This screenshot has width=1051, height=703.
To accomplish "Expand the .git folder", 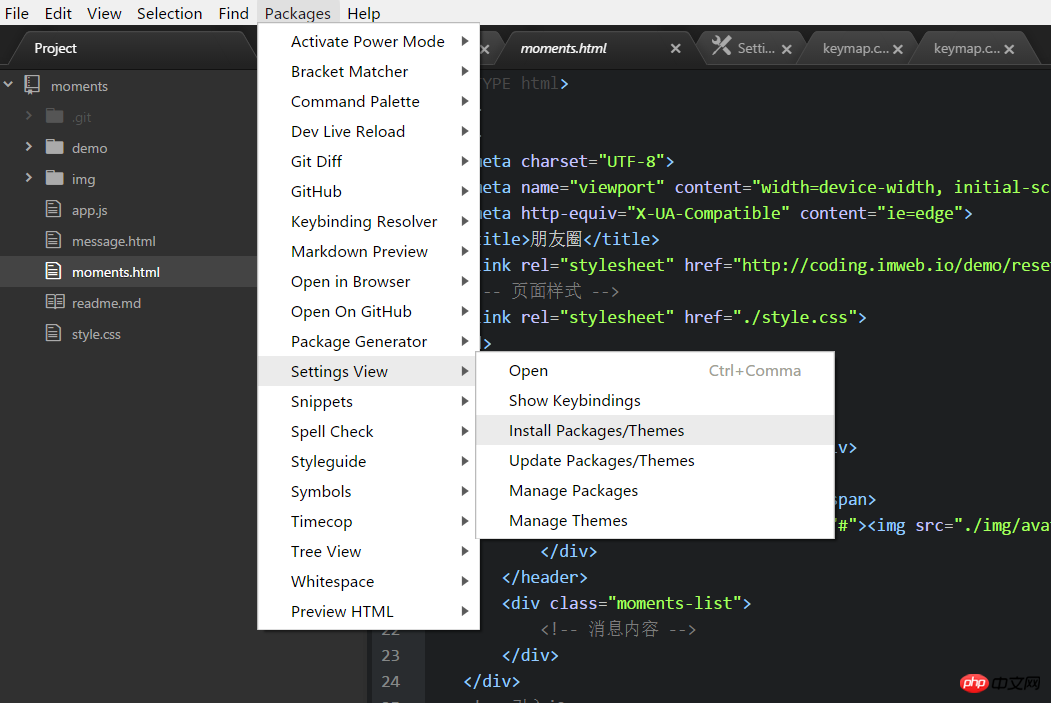I will (x=29, y=115).
